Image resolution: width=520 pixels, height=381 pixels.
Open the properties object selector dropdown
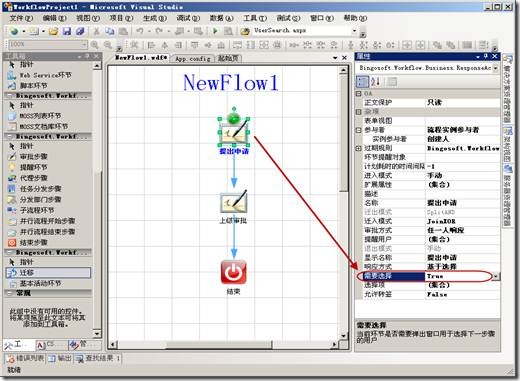pyautogui.click(x=496, y=68)
